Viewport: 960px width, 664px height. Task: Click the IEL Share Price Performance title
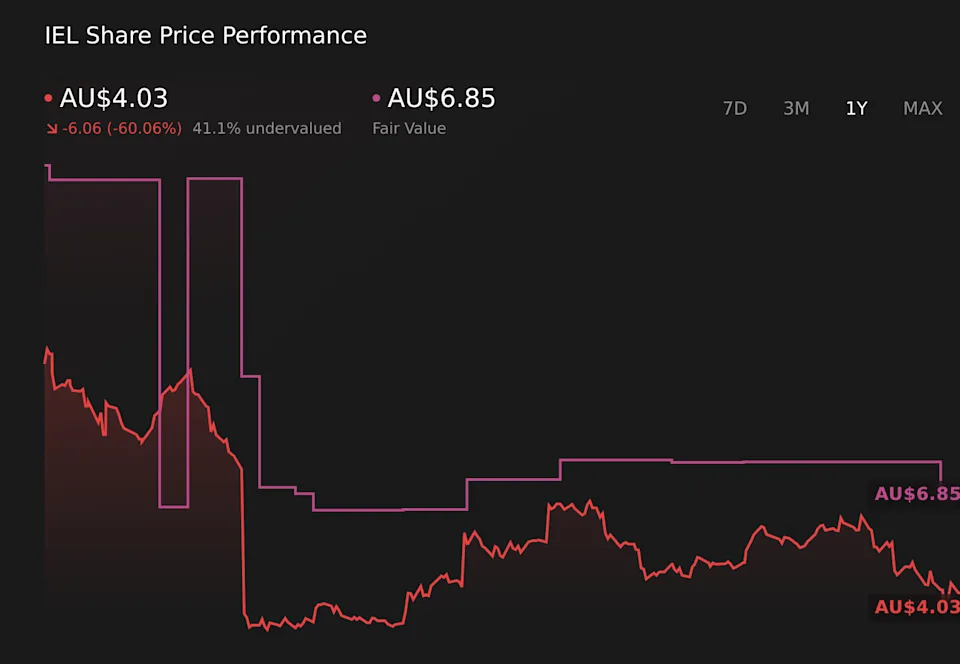tap(206, 36)
